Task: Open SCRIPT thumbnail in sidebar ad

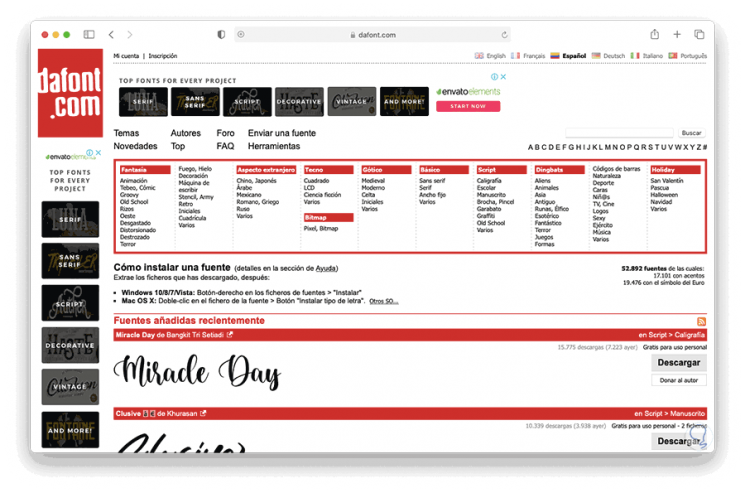Action: [70, 303]
